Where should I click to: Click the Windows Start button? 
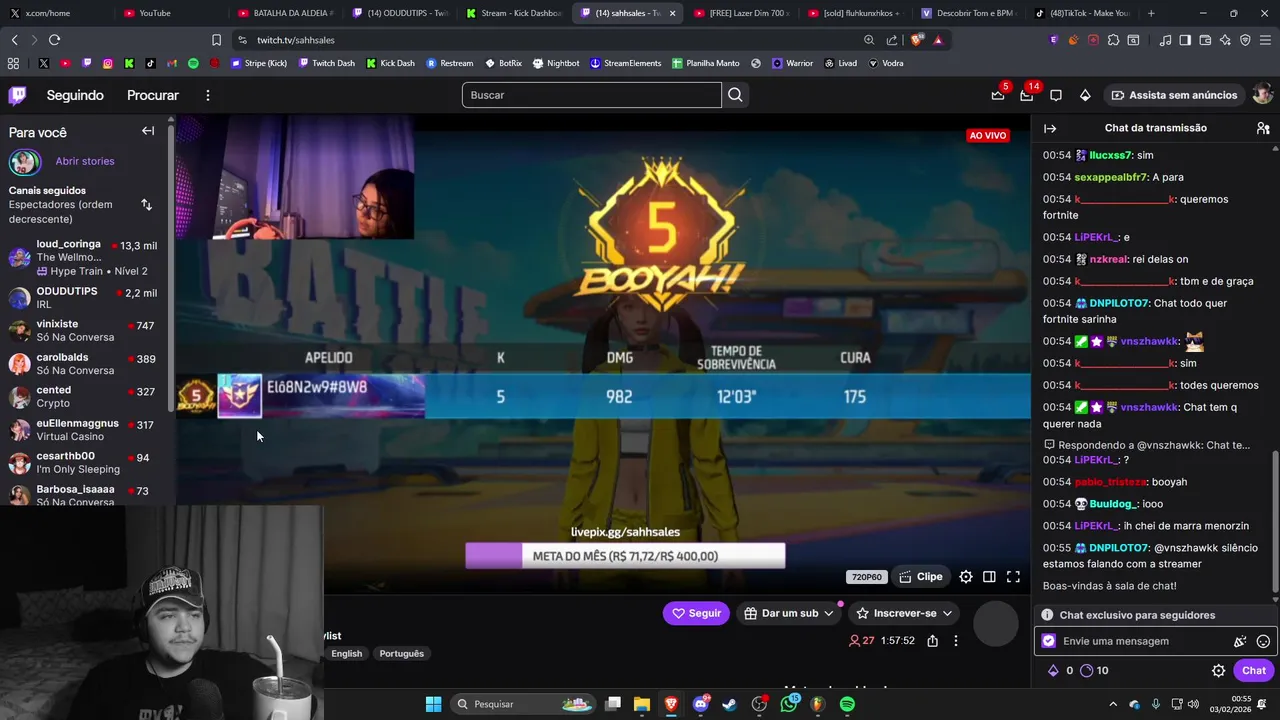433,704
